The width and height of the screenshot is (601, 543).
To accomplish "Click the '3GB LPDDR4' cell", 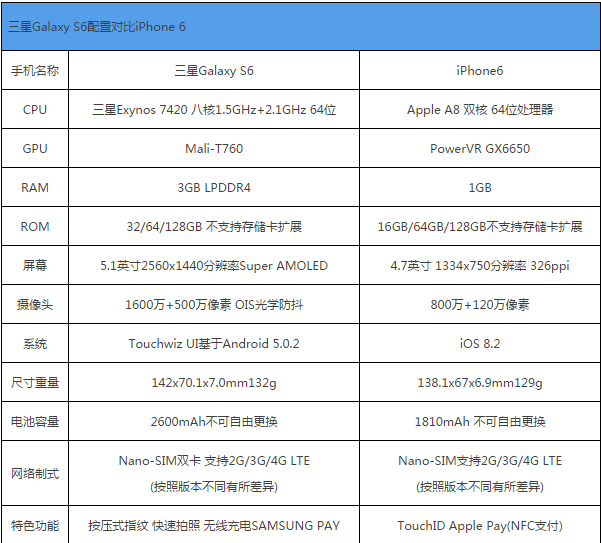I will pyautogui.click(x=214, y=188).
